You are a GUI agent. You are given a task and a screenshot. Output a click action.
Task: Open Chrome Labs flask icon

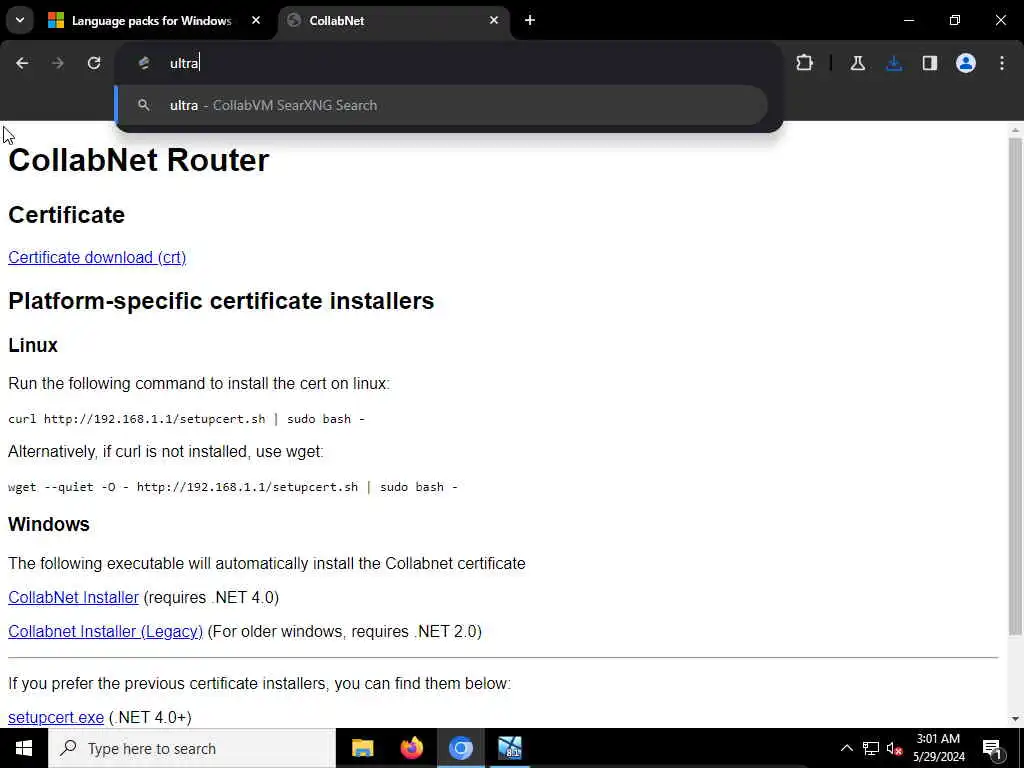pos(857,63)
